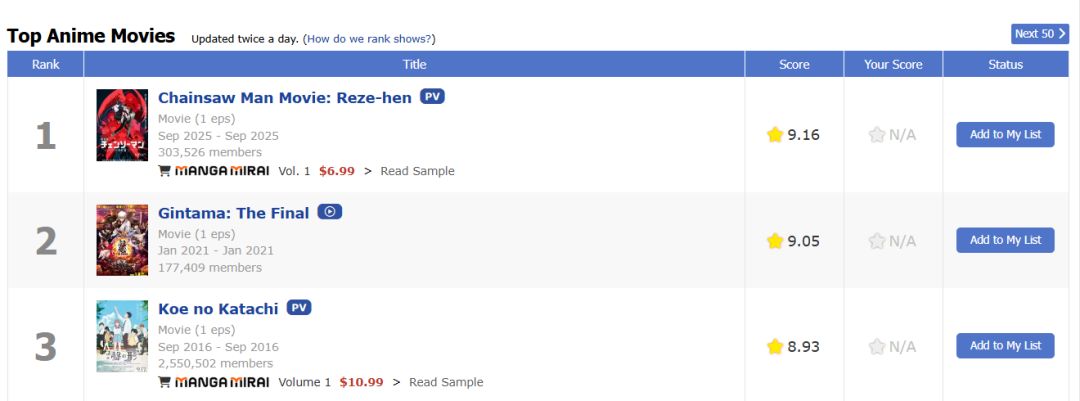Open the Gintama: The Final poster thumbnail
Image resolution: width=1080 pixels, height=401 pixels.
click(122, 240)
